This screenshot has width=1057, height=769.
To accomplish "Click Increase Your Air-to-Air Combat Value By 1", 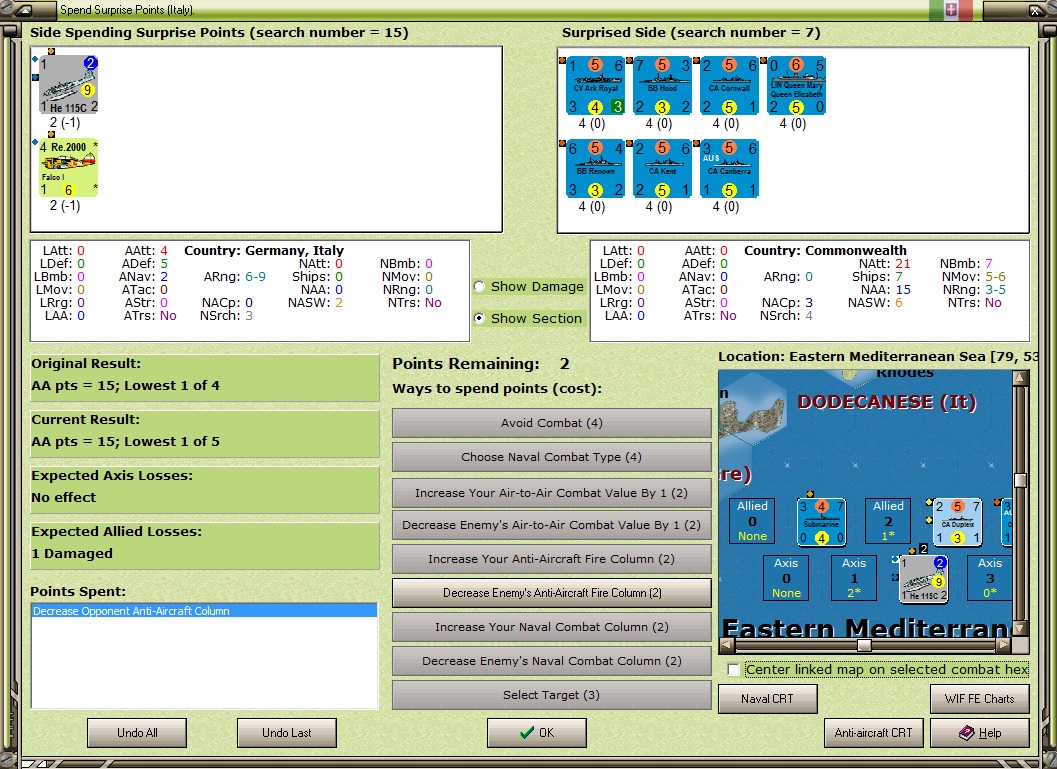I will [551, 493].
